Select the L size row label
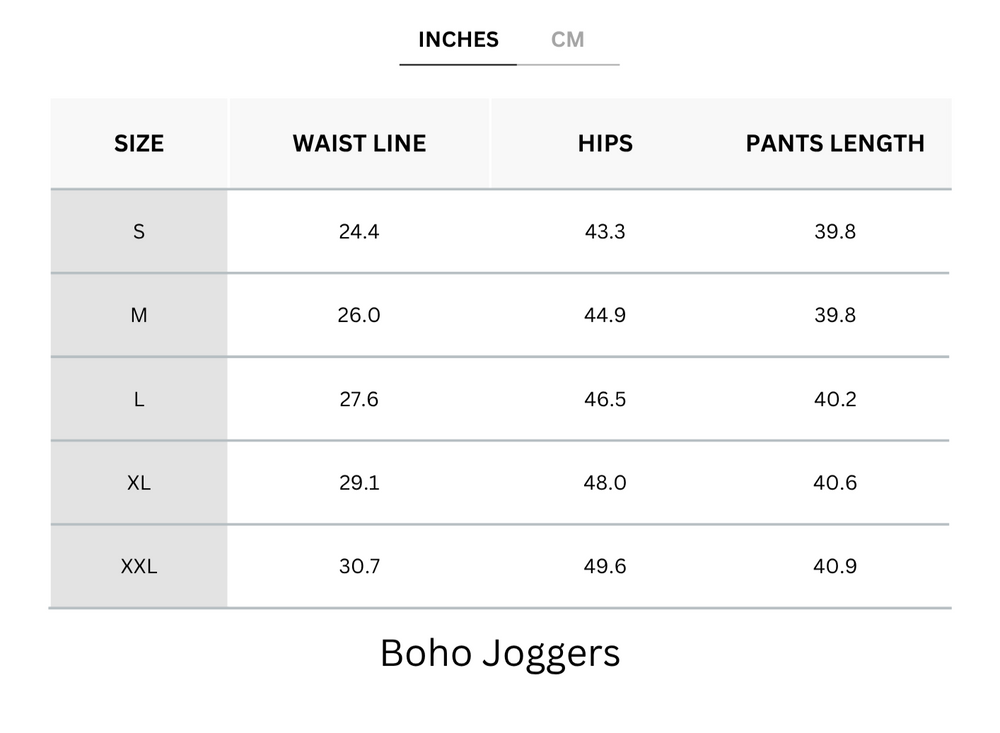This screenshot has width=1000, height=733. [x=139, y=400]
